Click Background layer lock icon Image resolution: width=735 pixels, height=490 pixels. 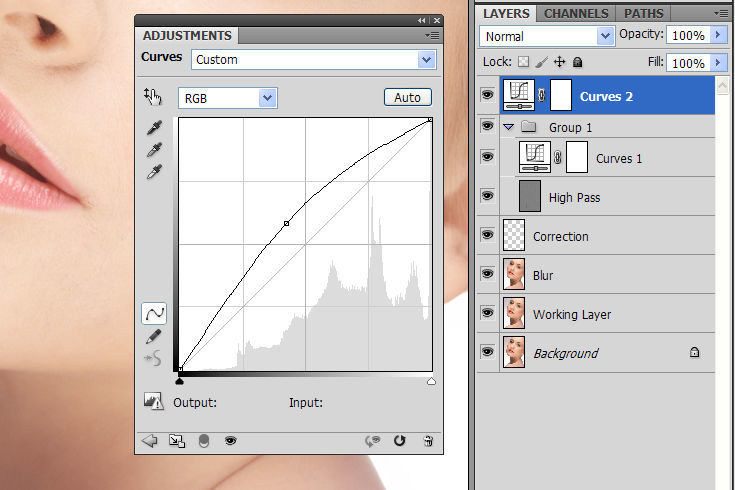[694, 352]
